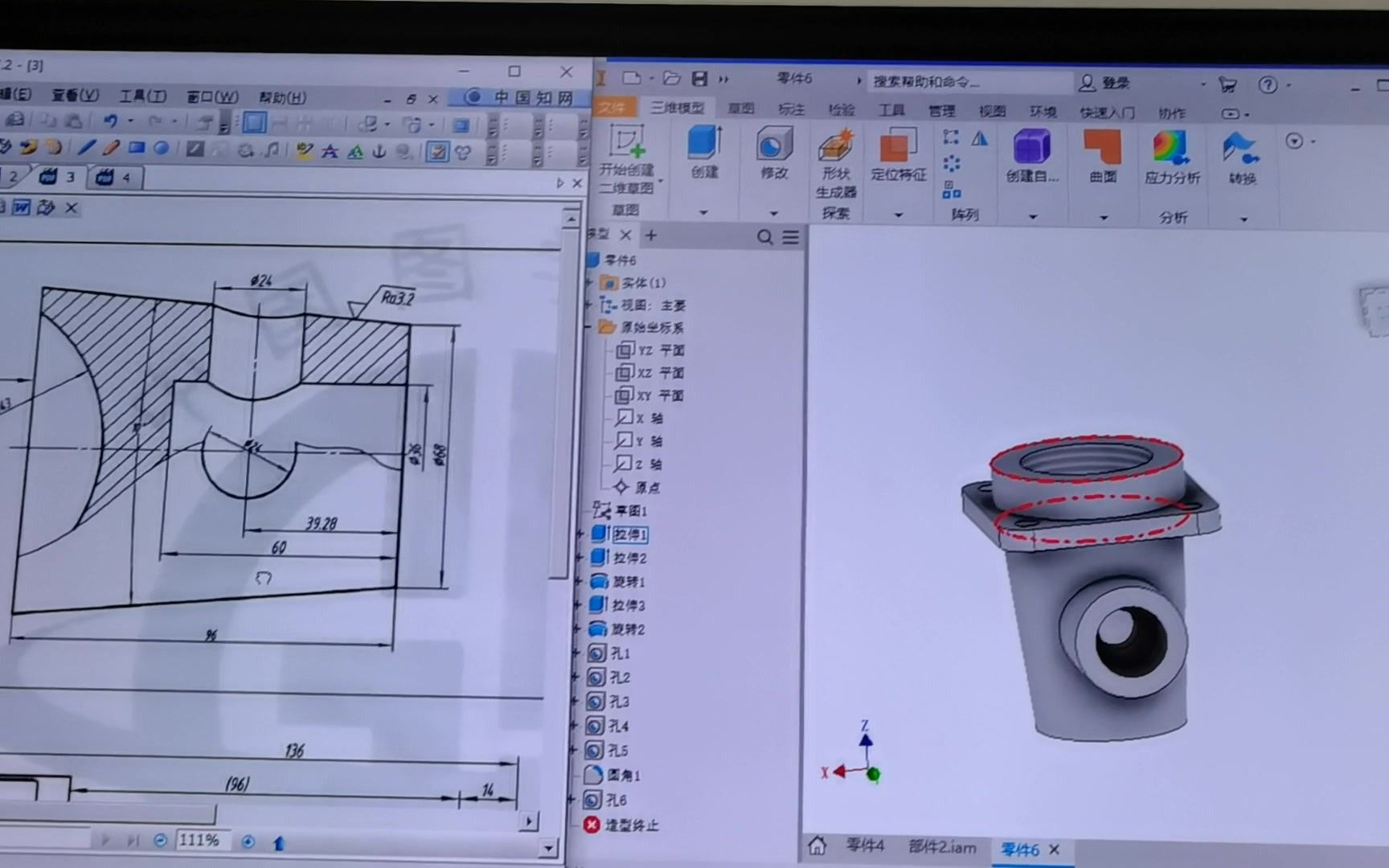Switch to the 视图 (View) ribbon tab
Viewport: 1389px width, 868px height.
click(992, 111)
